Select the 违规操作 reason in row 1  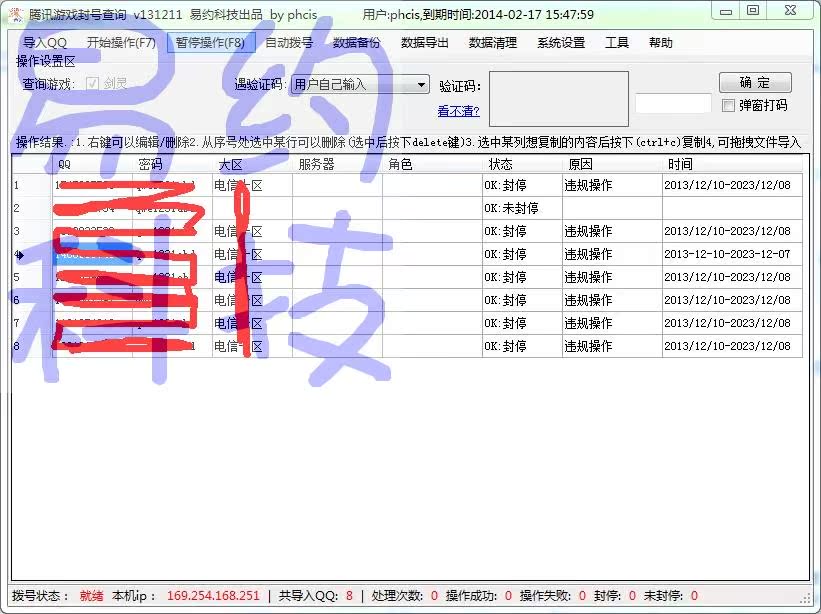tap(612, 185)
